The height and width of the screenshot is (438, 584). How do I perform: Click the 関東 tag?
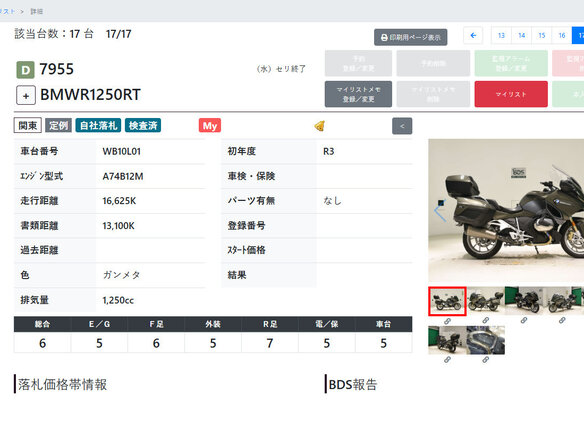[28, 126]
